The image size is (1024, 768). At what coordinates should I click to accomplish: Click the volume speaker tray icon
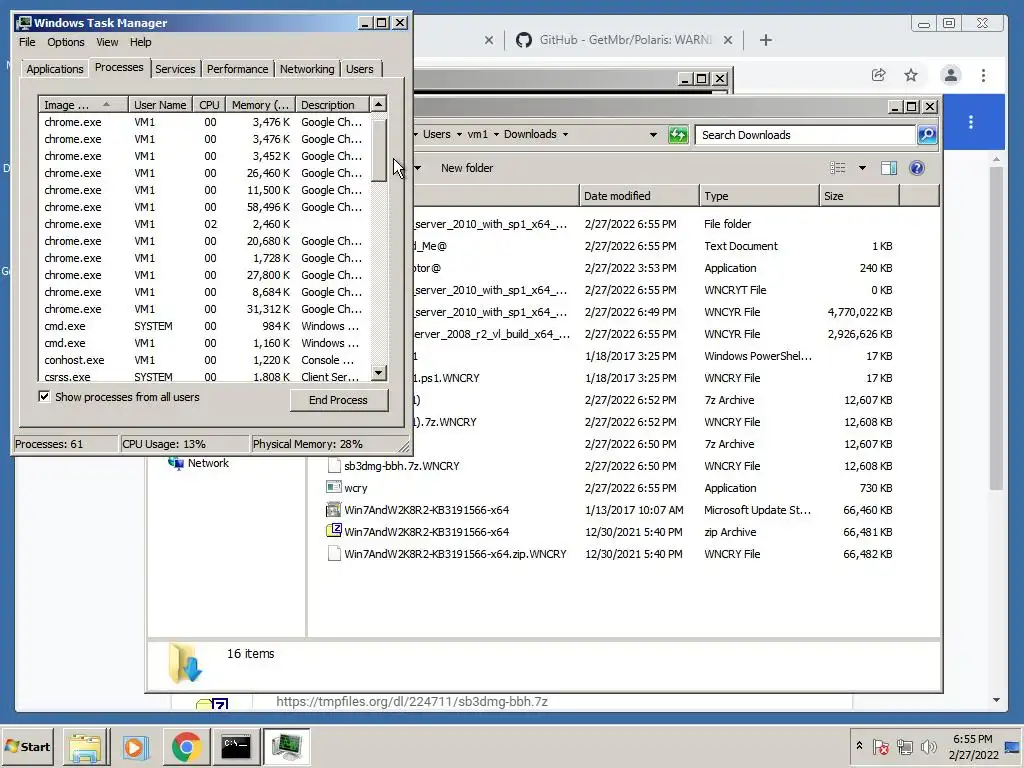(928, 746)
